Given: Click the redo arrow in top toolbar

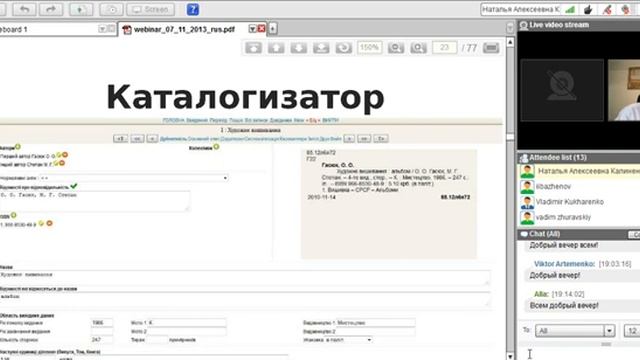Looking at the screenshot, I should tap(51, 9).
